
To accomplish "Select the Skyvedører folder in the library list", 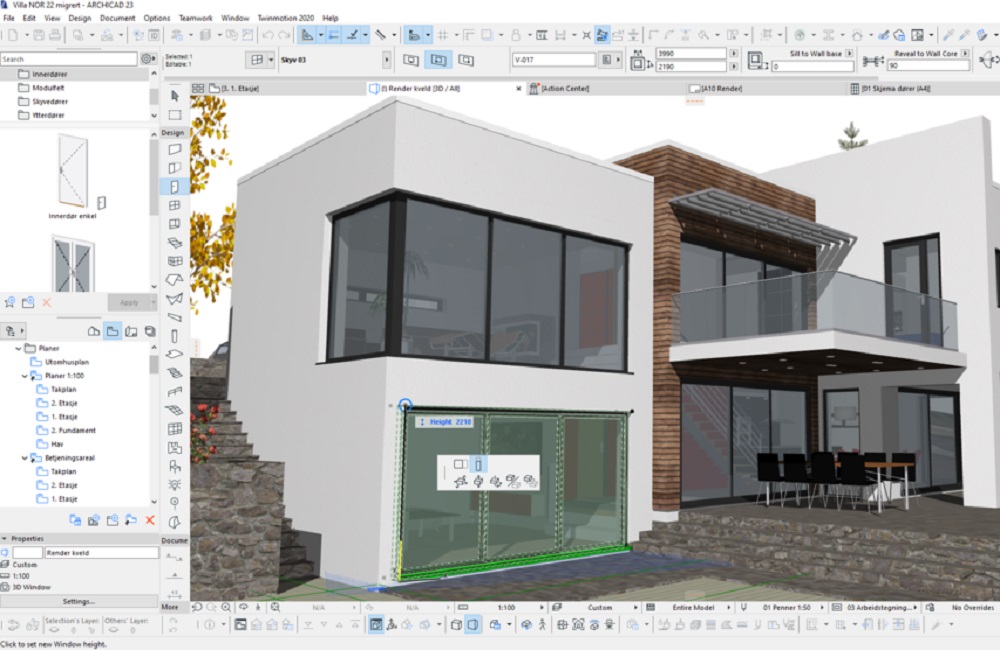I will 50,101.
